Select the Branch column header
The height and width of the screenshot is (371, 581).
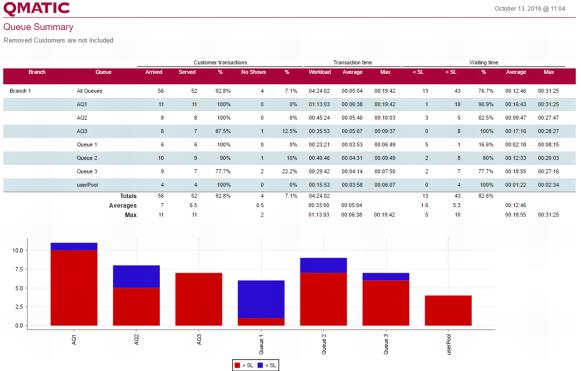[x=37, y=72]
